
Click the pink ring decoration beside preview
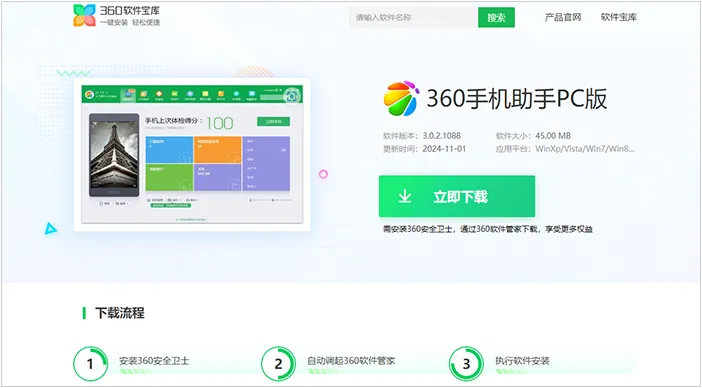click(323, 174)
